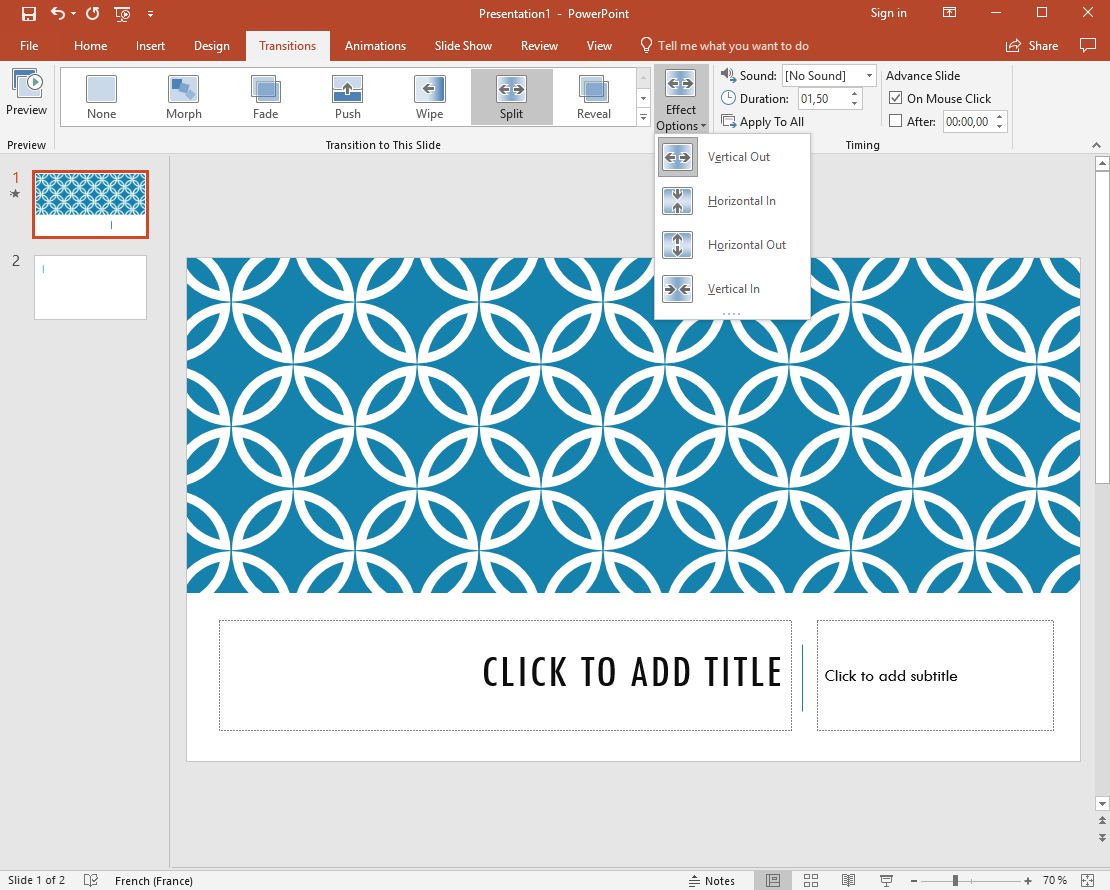
Task: Choose the Push transition effect
Action: pyautogui.click(x=347, y=97)
